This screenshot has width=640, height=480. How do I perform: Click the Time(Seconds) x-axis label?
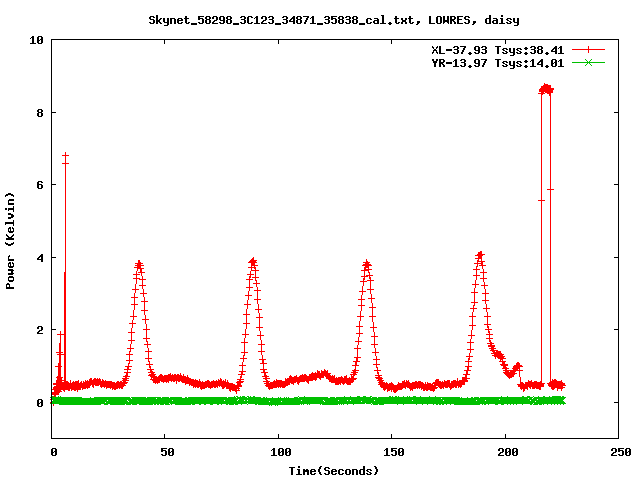click(x=333, y=471)
